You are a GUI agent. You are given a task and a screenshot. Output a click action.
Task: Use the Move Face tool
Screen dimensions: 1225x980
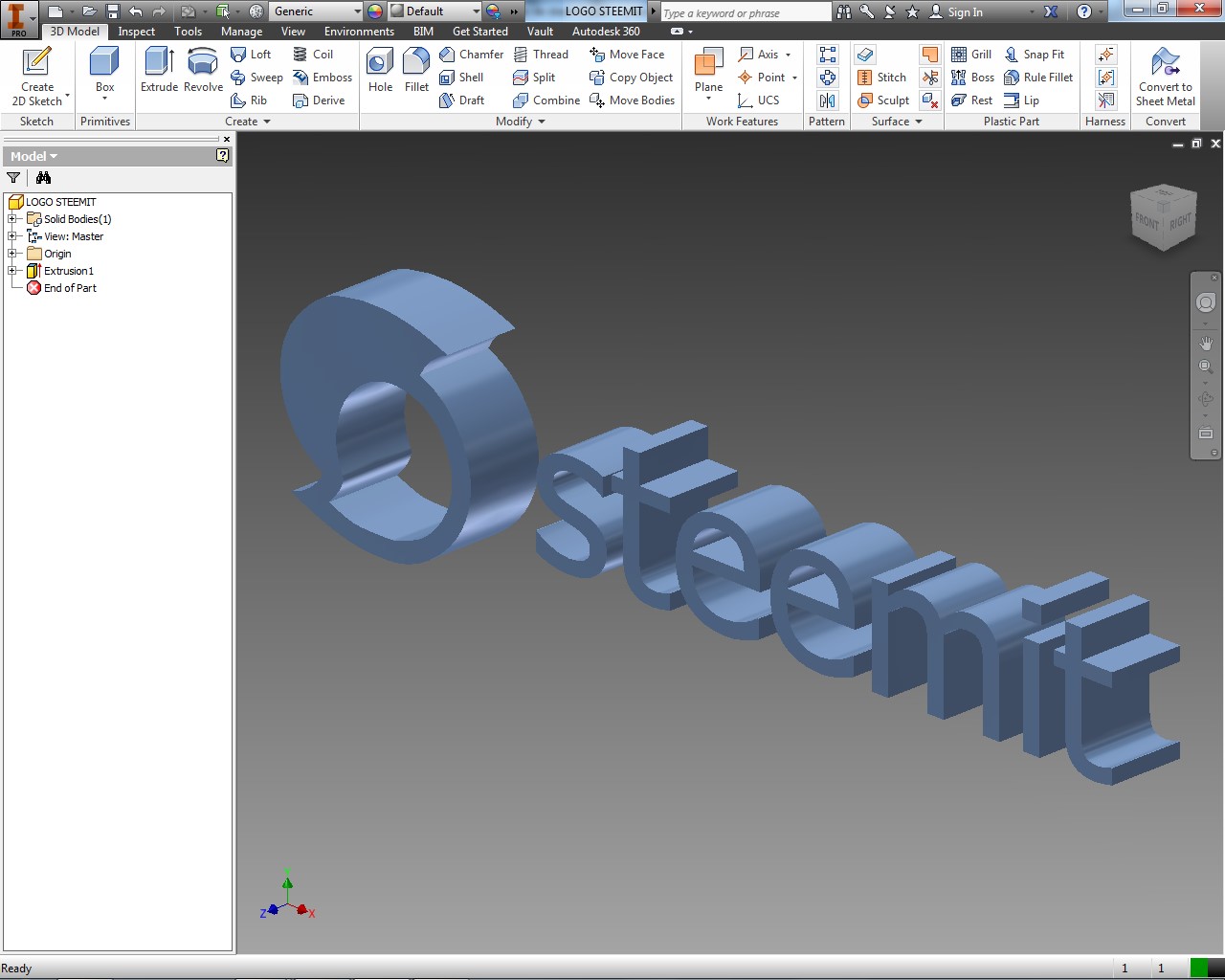click(x=627, y=55)
